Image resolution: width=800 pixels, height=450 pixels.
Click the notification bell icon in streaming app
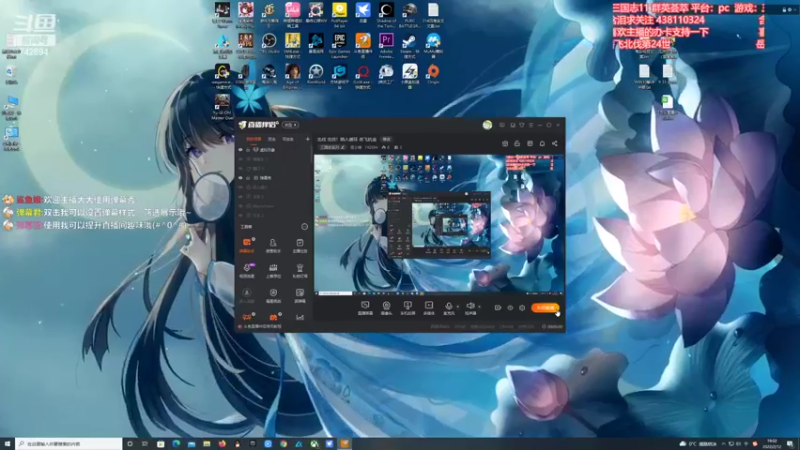[542, 144]
